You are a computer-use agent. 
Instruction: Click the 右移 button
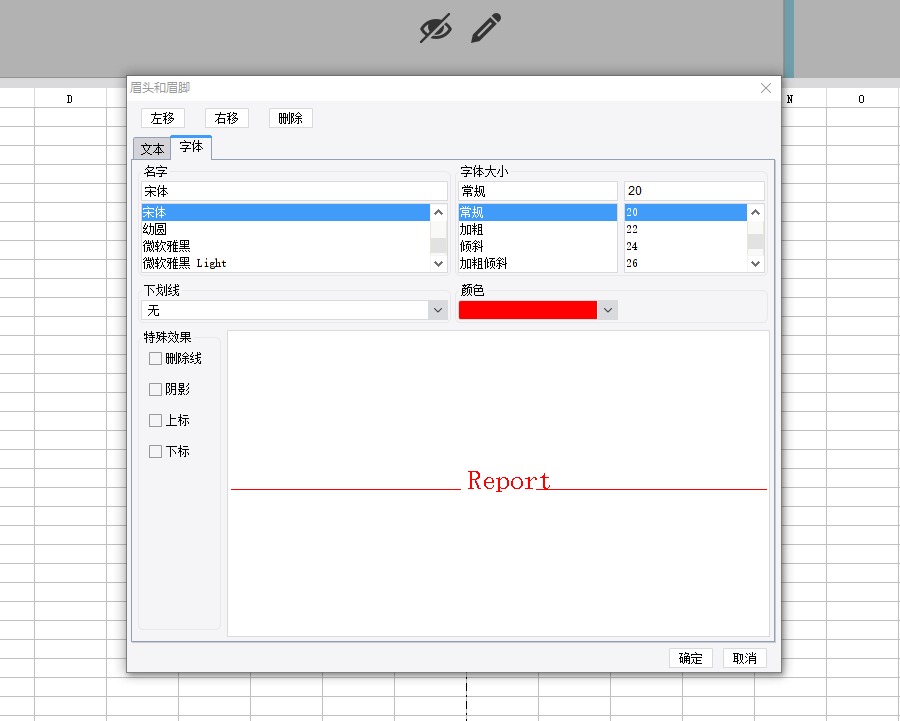[227, 118]
